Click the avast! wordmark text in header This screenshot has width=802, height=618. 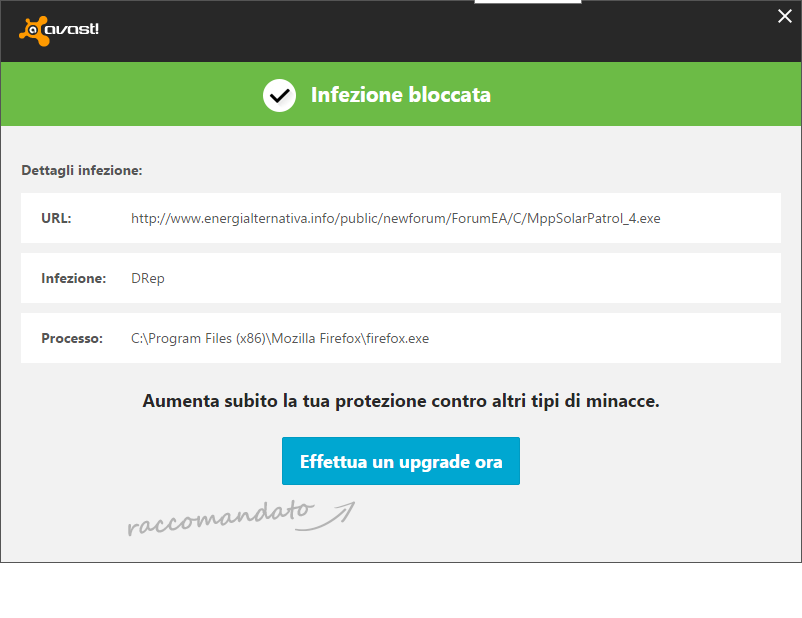point(74,29)
